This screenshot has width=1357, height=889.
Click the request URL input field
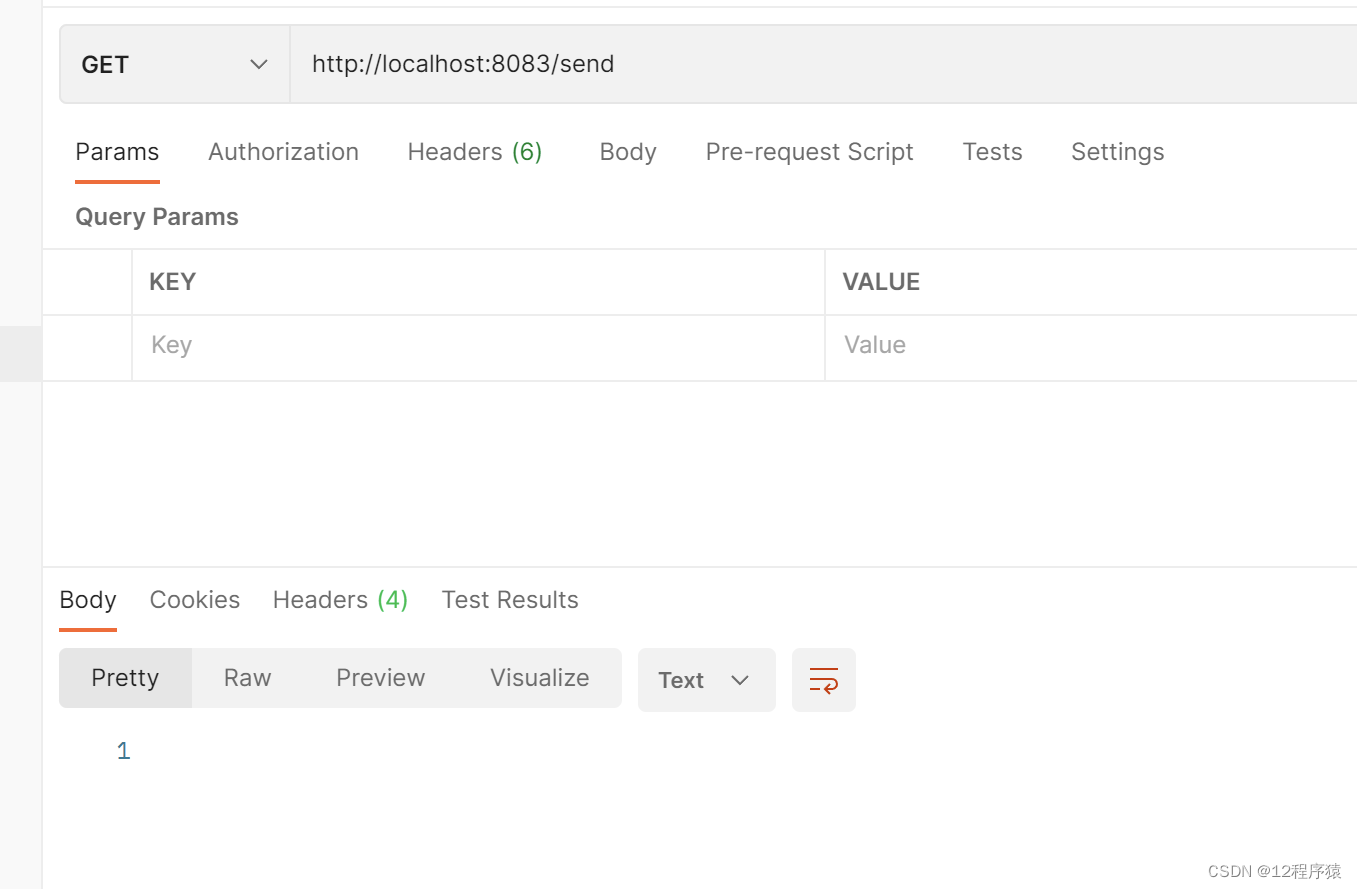pos(823,64)
